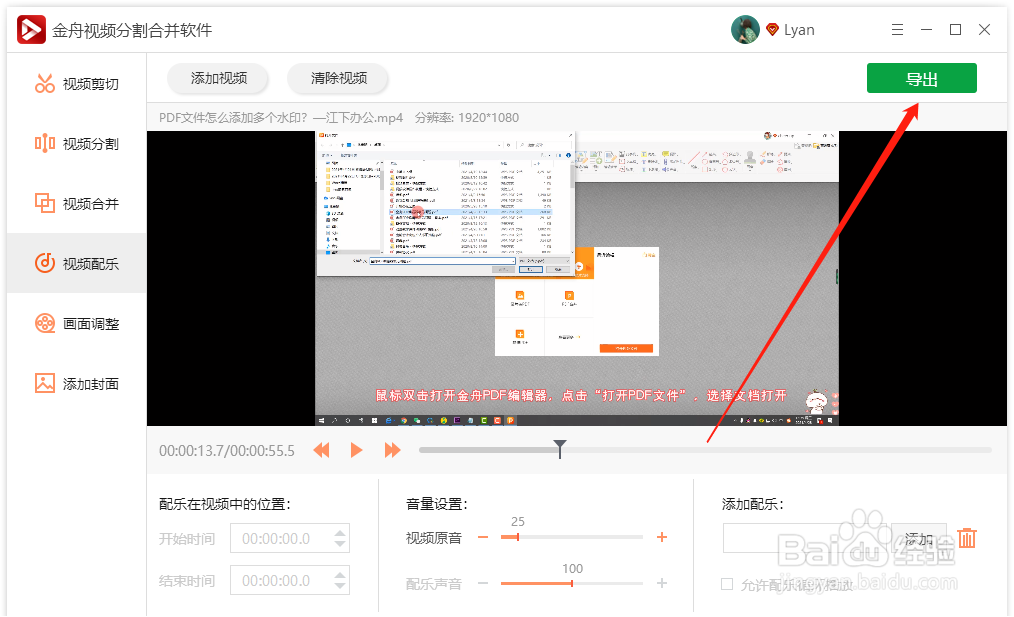Click the green 导出 export button

922,78
